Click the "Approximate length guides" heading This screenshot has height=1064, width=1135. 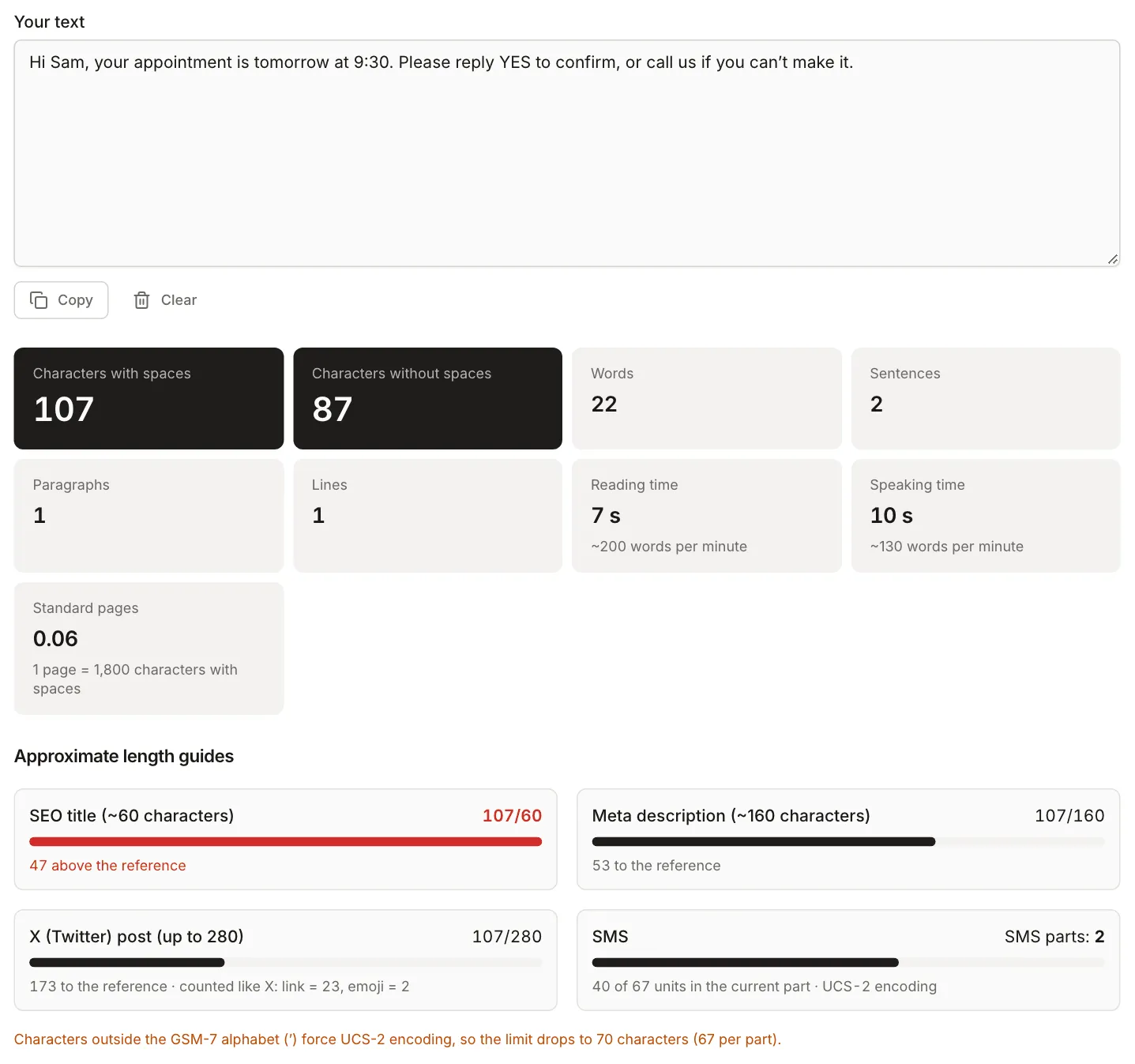[124, 757]
